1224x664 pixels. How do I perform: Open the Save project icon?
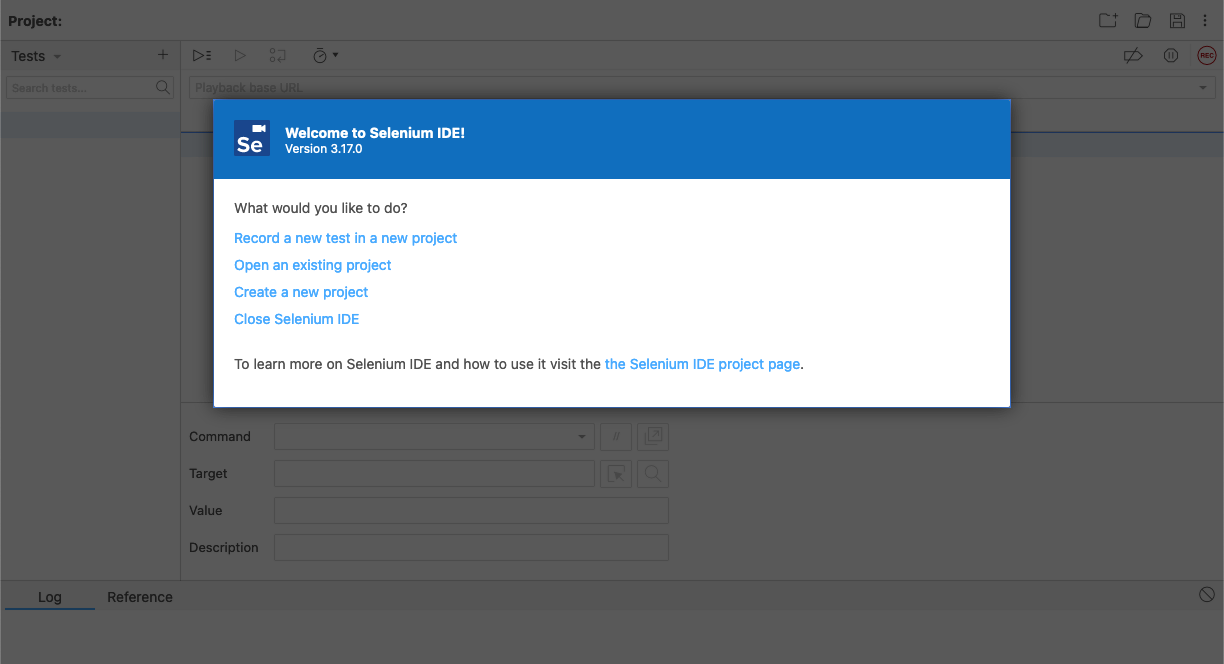point(1177,20)
